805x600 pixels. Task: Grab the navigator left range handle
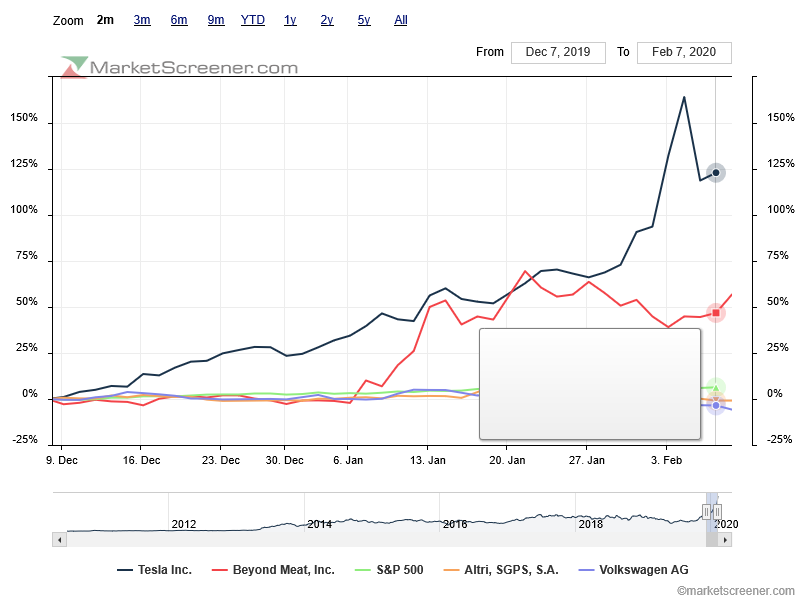point(706,512)
